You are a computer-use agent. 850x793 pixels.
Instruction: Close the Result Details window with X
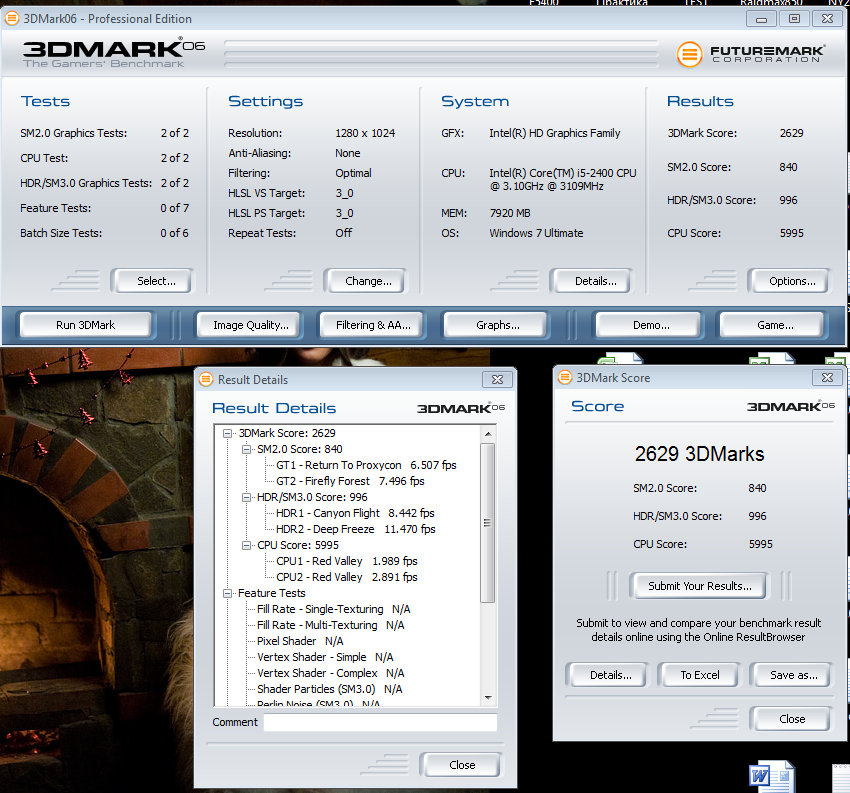point(497,379)
